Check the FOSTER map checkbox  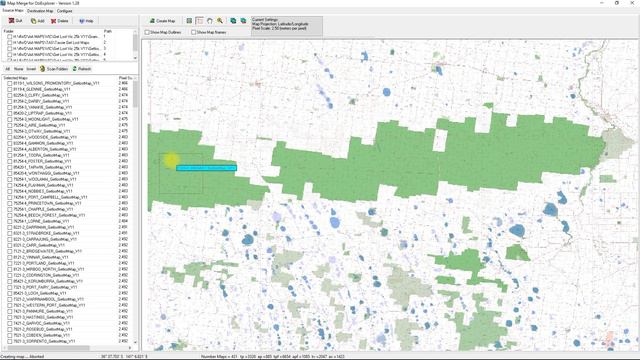[9, 161]
